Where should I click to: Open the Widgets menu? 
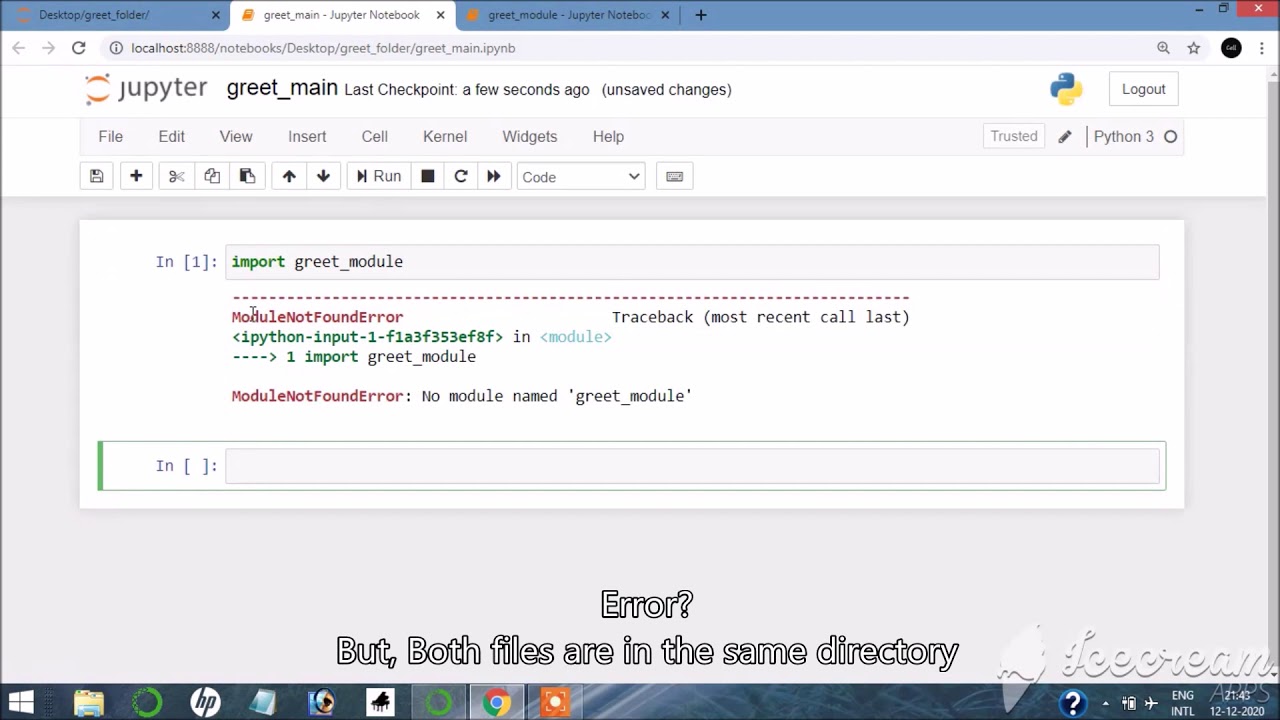click(529, 137)
